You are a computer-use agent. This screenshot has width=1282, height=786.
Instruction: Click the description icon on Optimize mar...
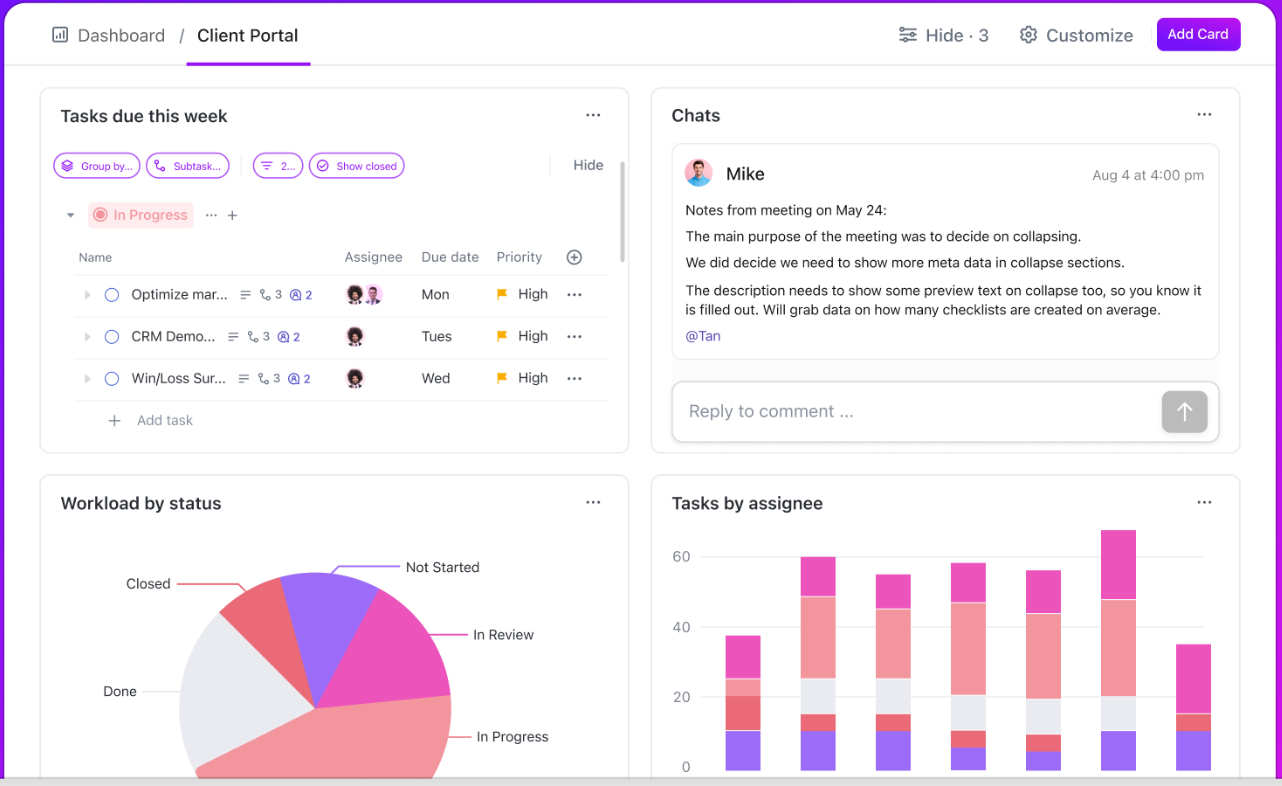tap(245, 295)
